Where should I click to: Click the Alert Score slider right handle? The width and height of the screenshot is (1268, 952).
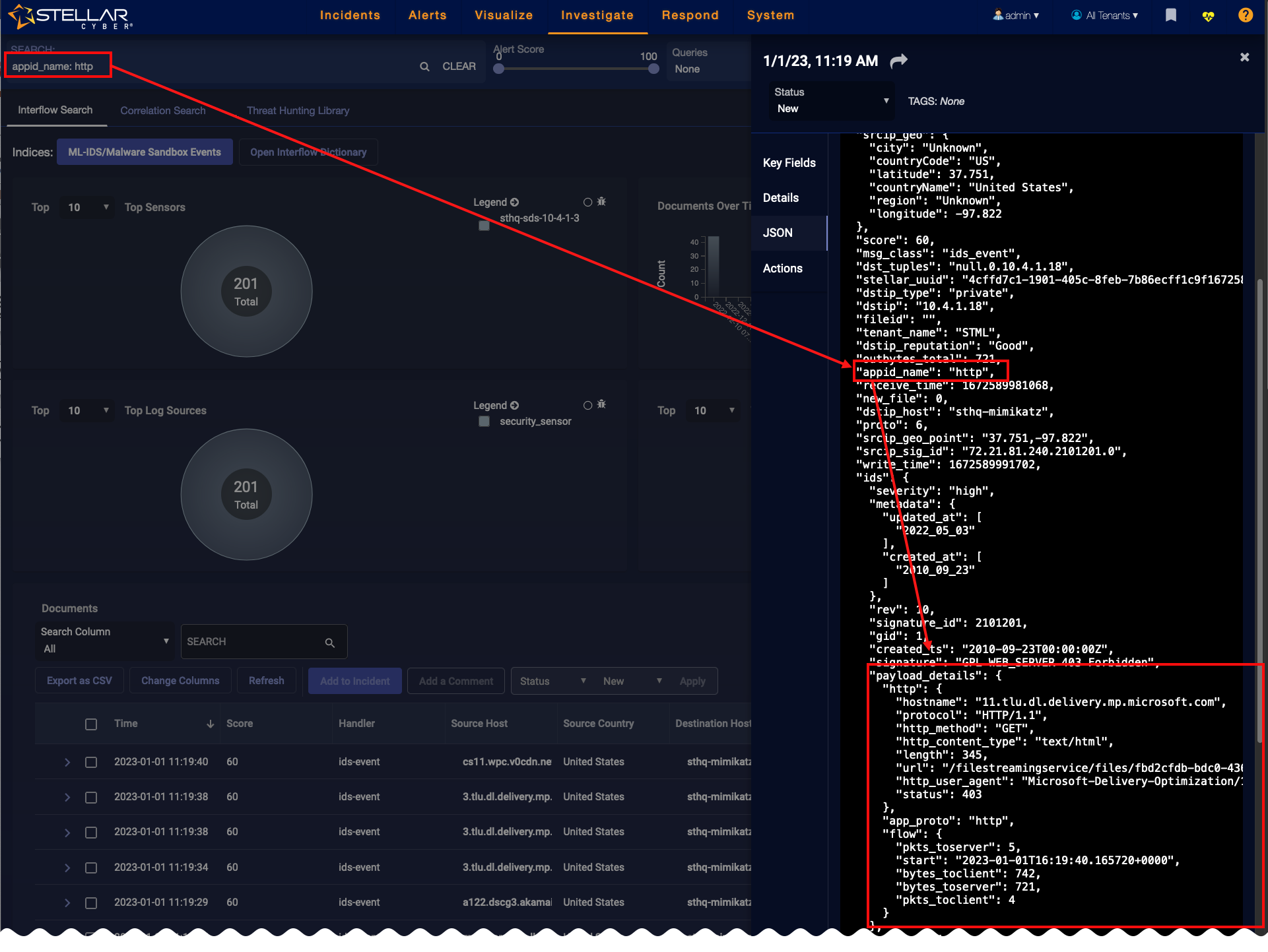(x=653, y=69)
